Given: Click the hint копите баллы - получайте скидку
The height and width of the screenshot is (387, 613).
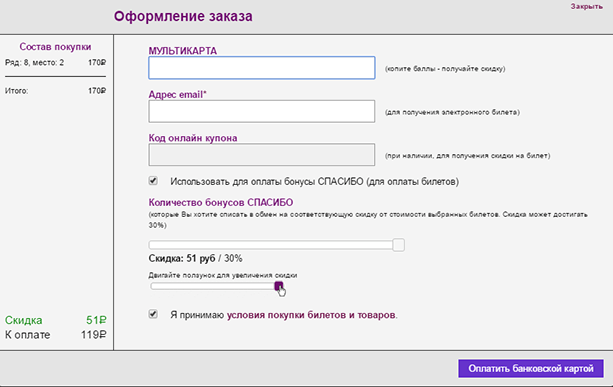Looking at the screenshot, I should coord(445,69).
